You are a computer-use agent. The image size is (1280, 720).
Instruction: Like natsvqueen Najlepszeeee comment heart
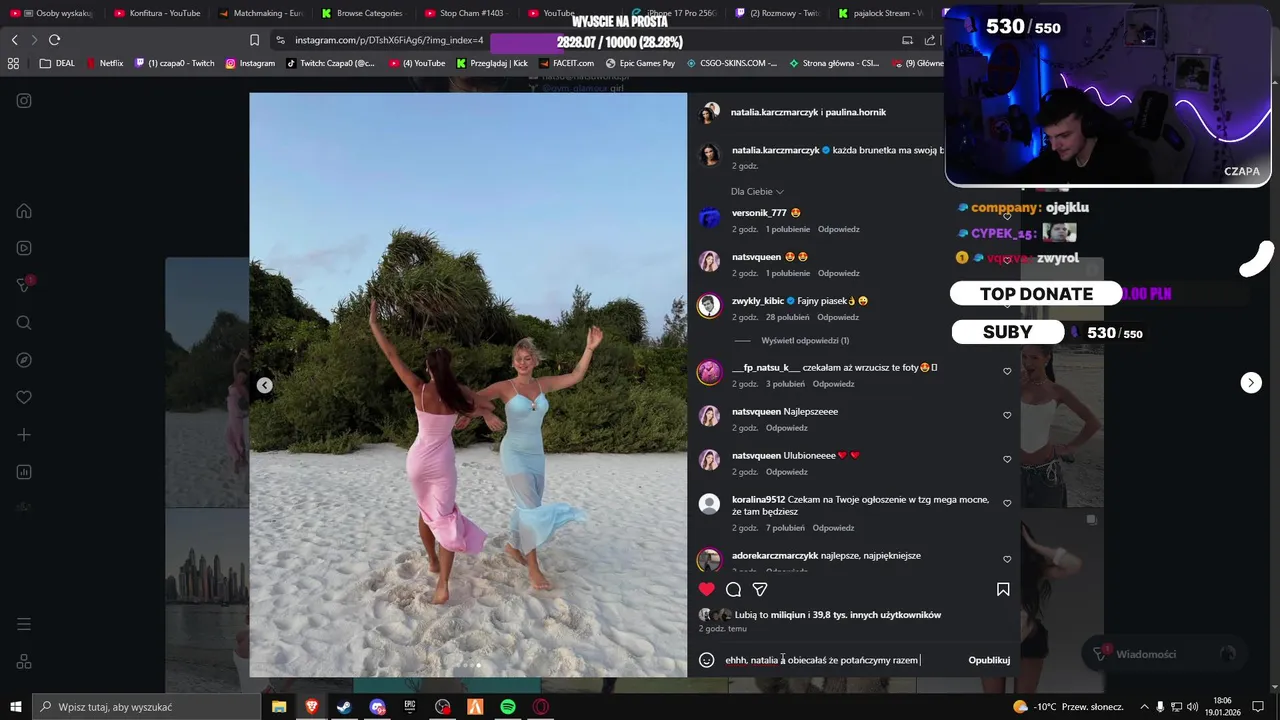1007,415
